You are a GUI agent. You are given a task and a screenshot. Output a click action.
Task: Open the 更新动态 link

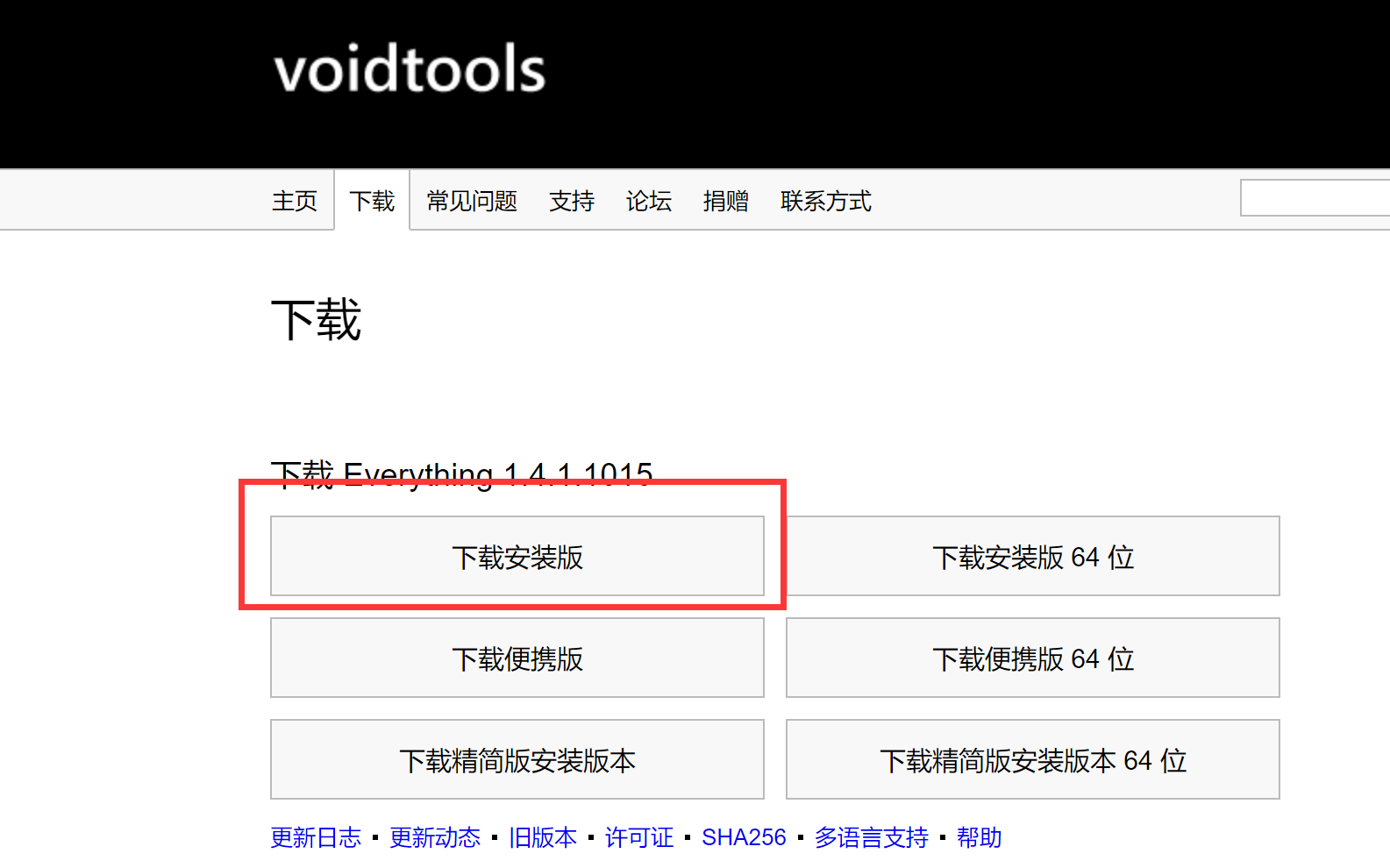435,837
